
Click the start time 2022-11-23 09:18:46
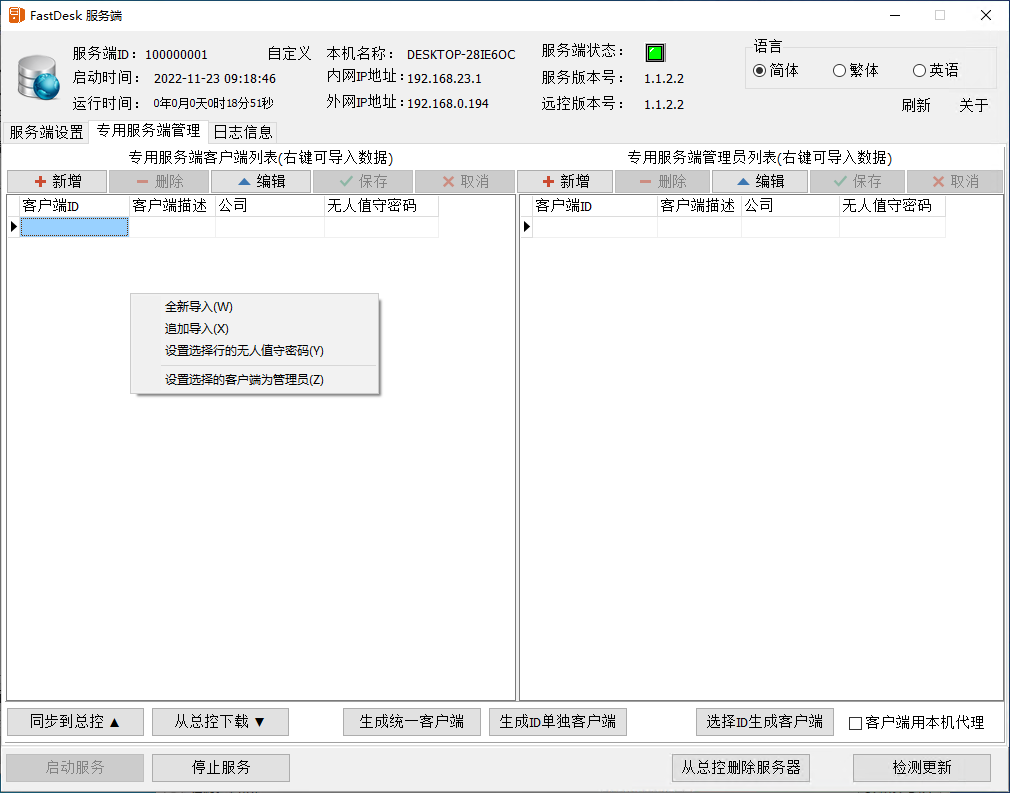pos(214,79)
